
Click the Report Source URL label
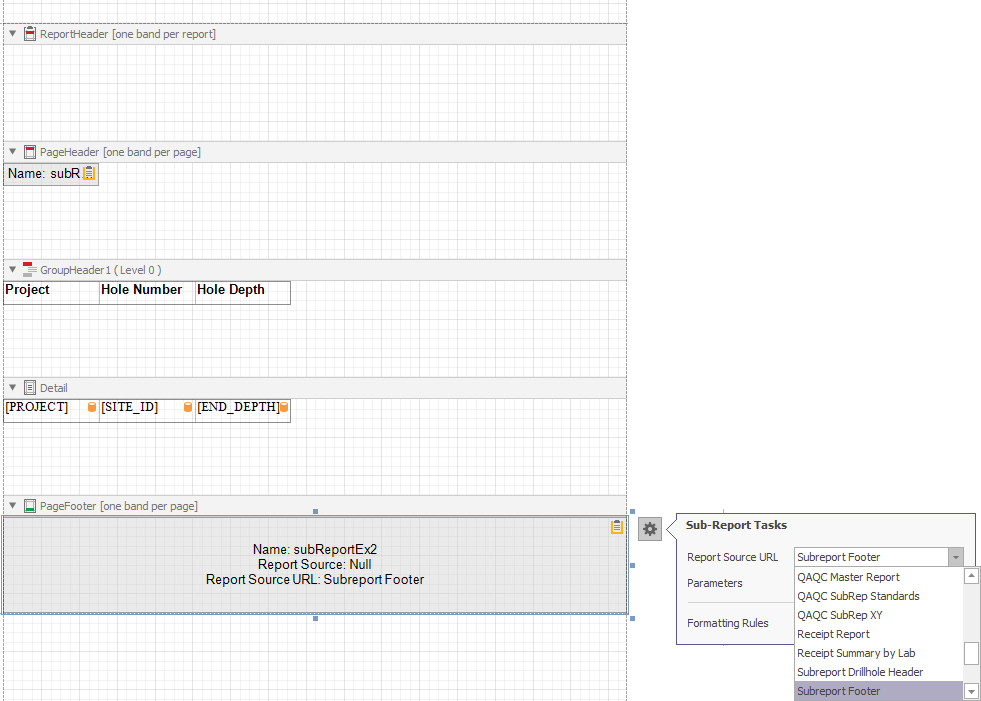(732, 557)
